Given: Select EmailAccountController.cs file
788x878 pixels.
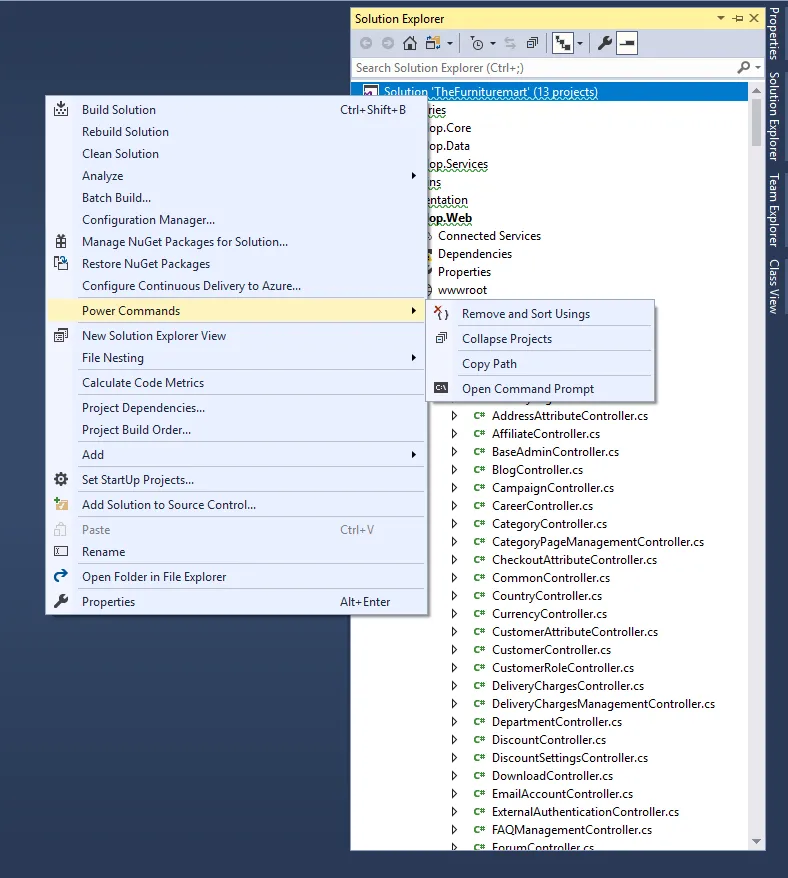Looking at the screenshot, I should click(x=562, y=793).
